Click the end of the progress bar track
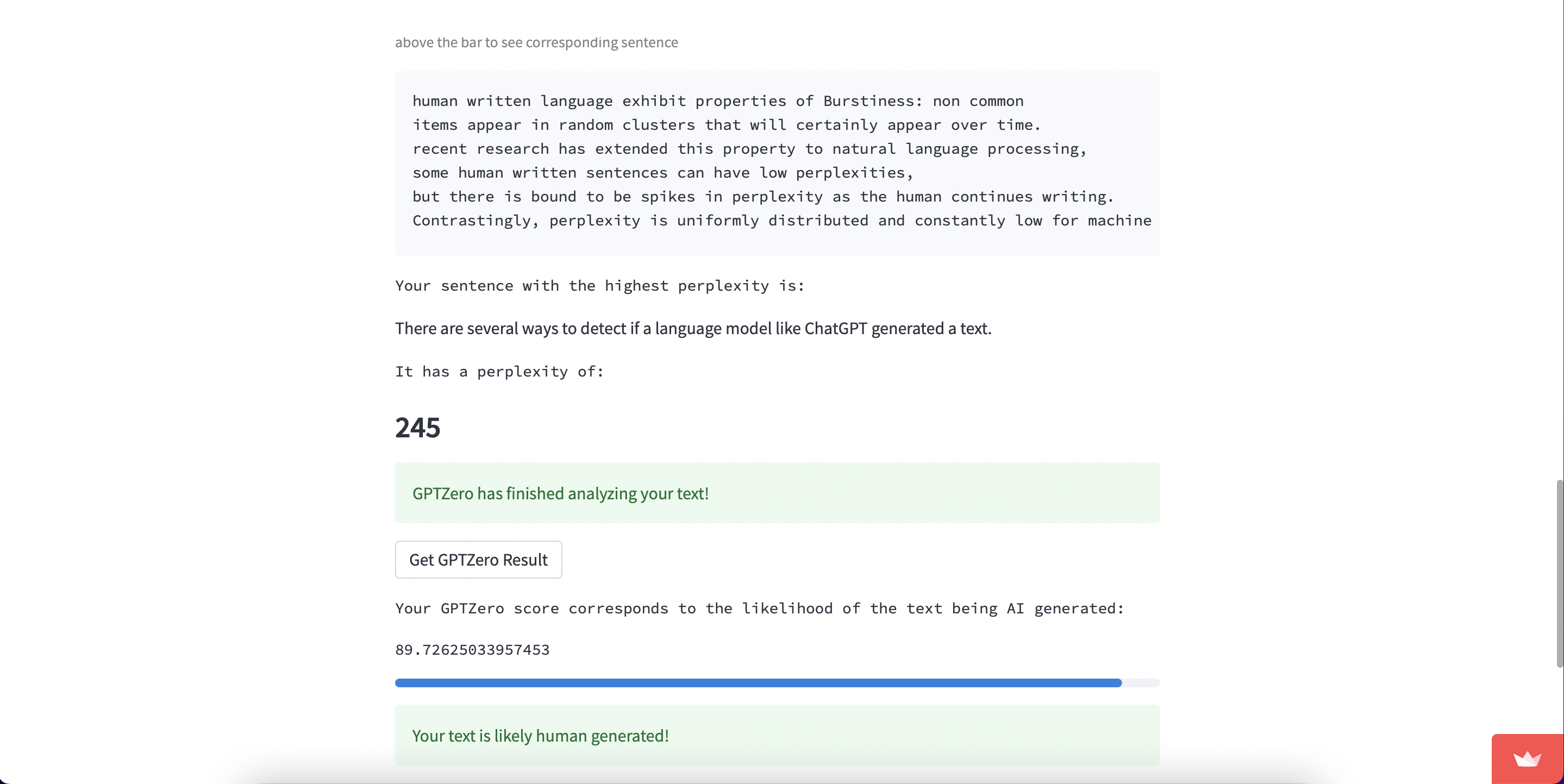Viewport: 1564px width, 784px height. (1150, 683)
